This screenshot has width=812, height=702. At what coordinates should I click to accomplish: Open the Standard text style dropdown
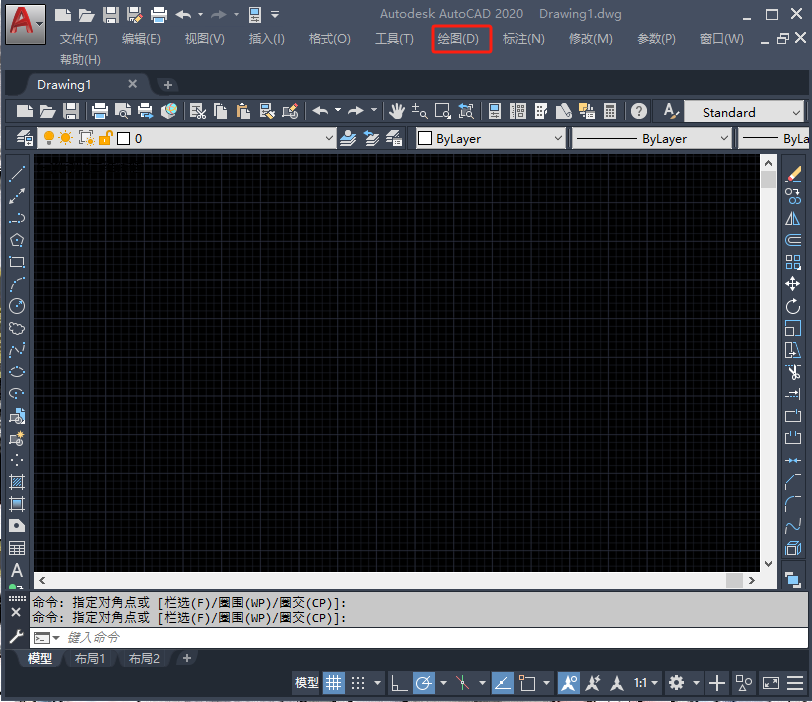[x=796, y=112]
